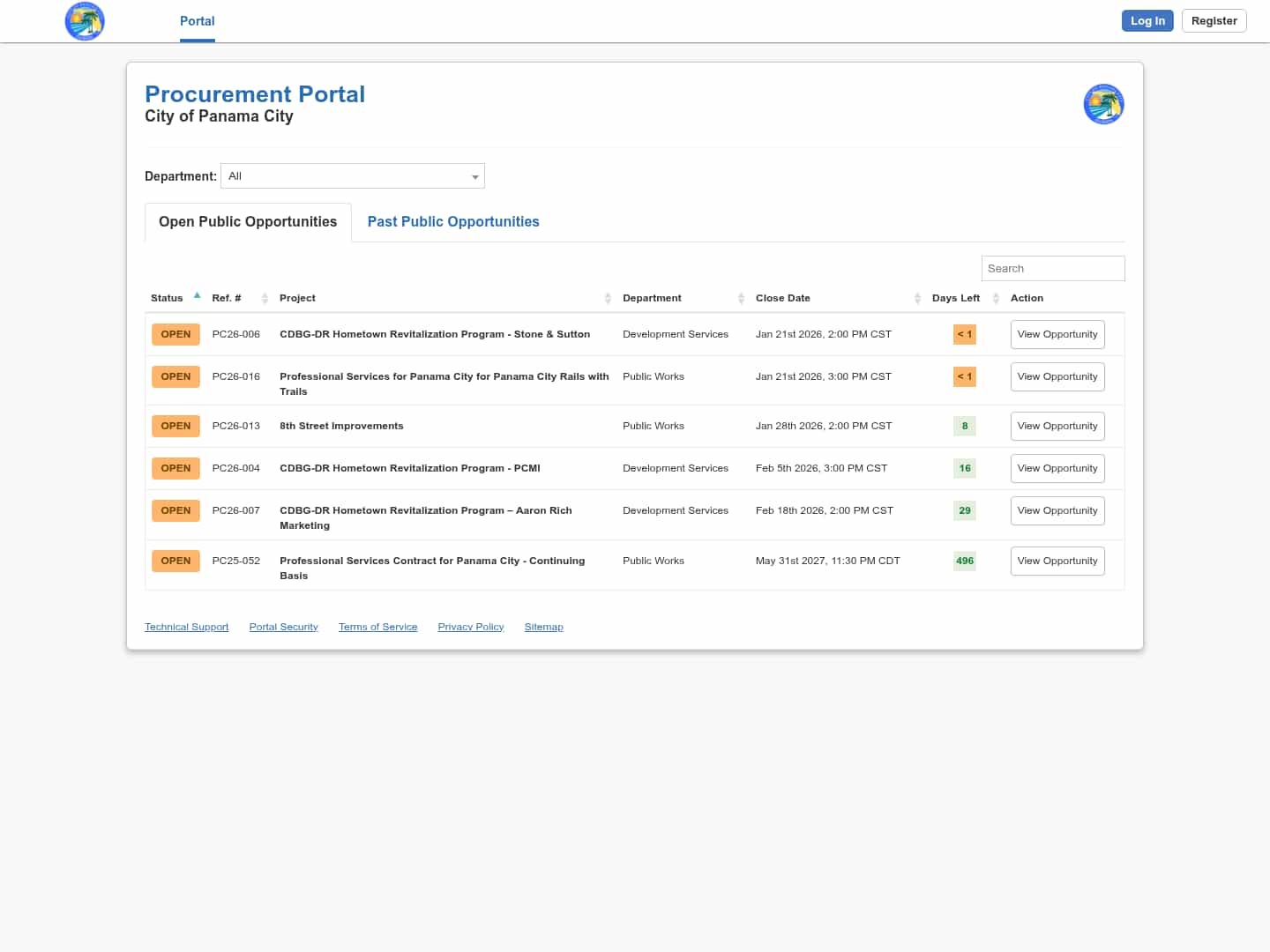
Task: Sort opportunities by Close Date
Action: click(x=916, y=299)
